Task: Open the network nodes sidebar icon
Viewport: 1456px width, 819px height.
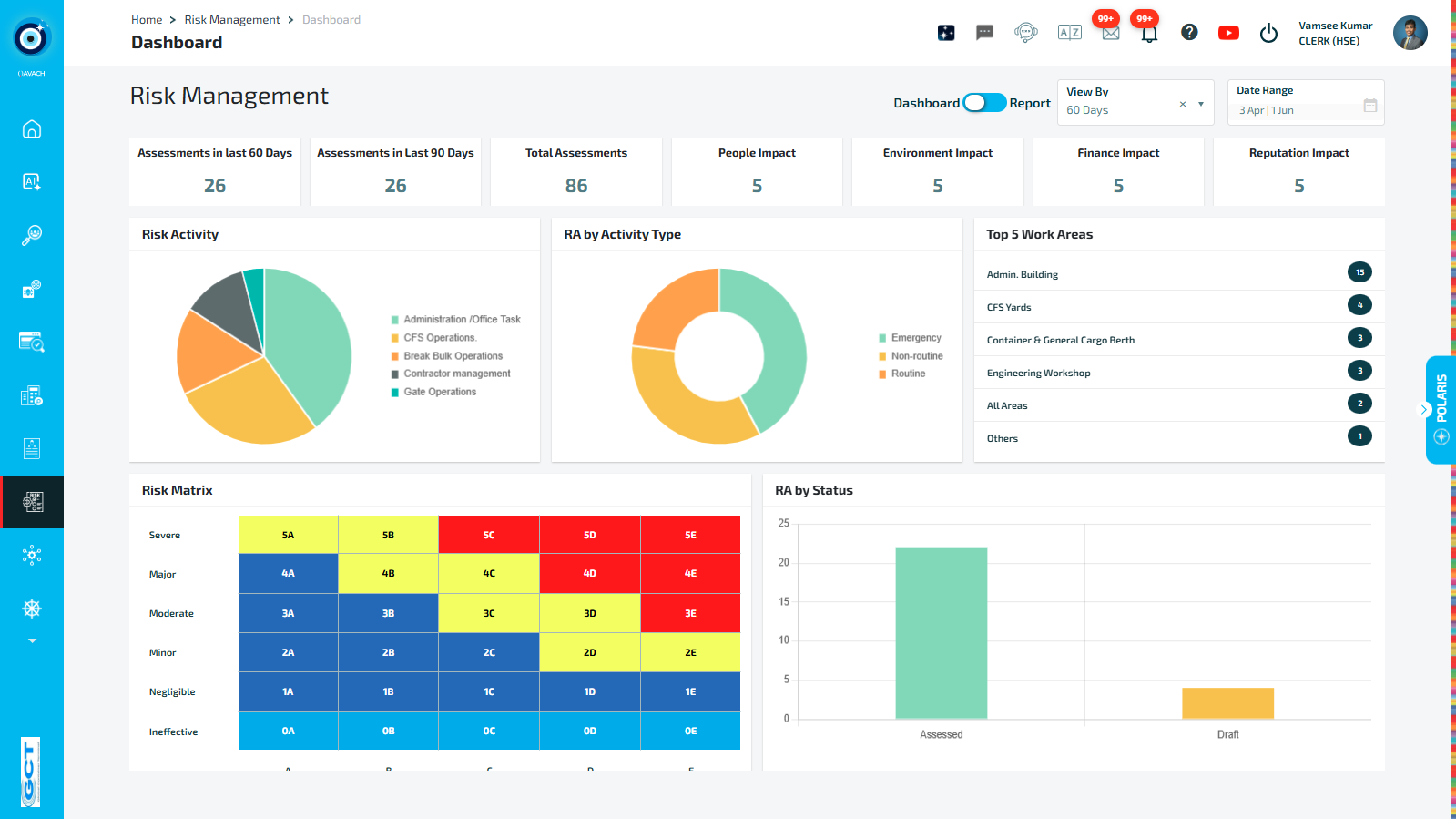Action: pos(32,556)
